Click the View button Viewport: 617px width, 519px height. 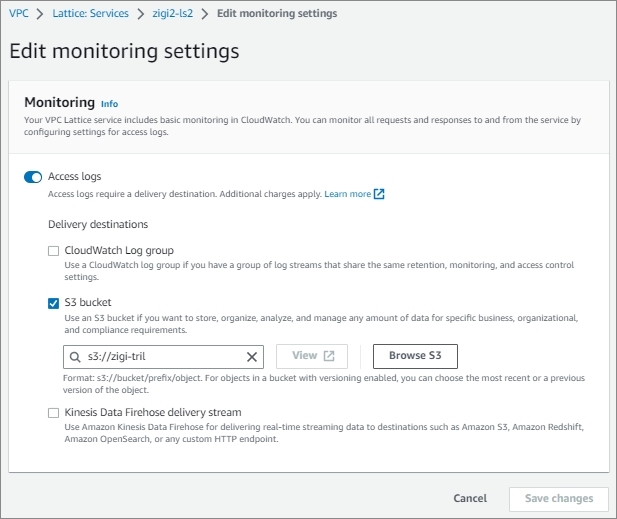(x=312, y=356)
